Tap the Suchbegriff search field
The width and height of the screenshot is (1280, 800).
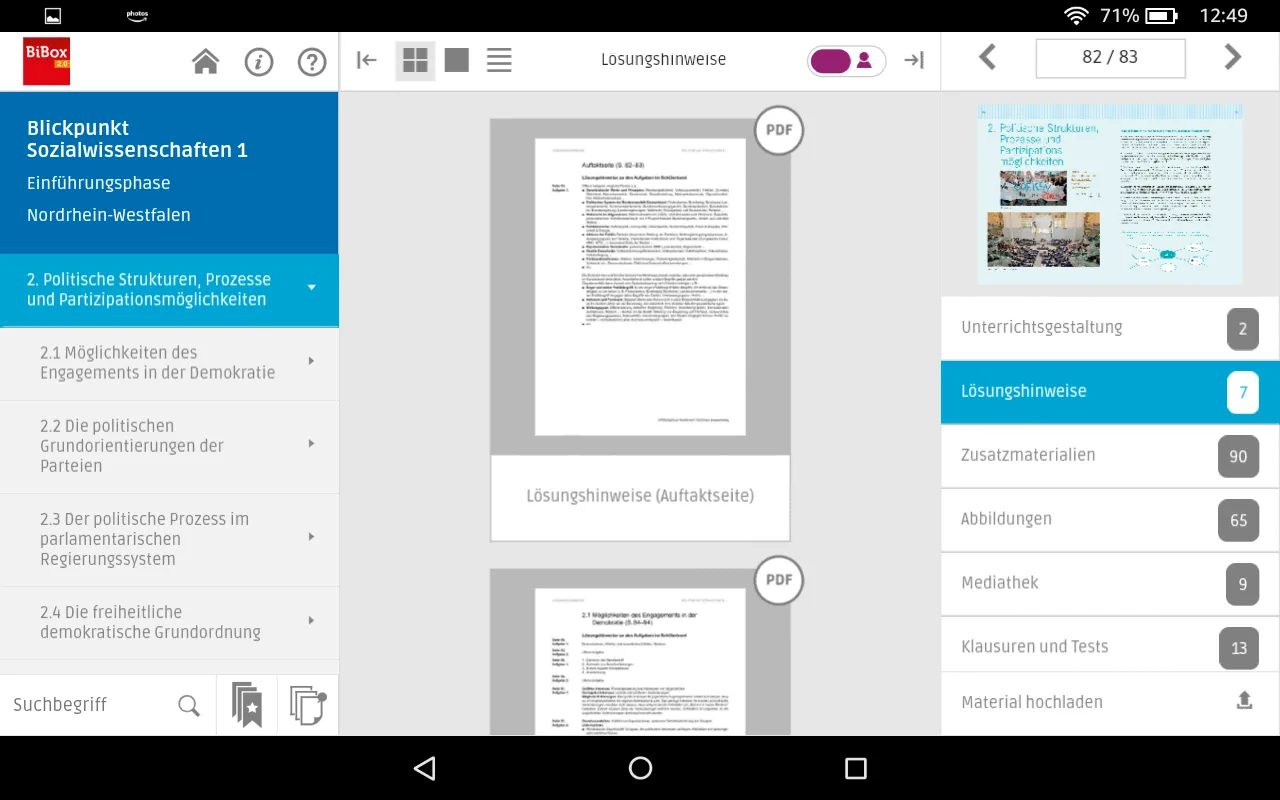pos(90,705)
